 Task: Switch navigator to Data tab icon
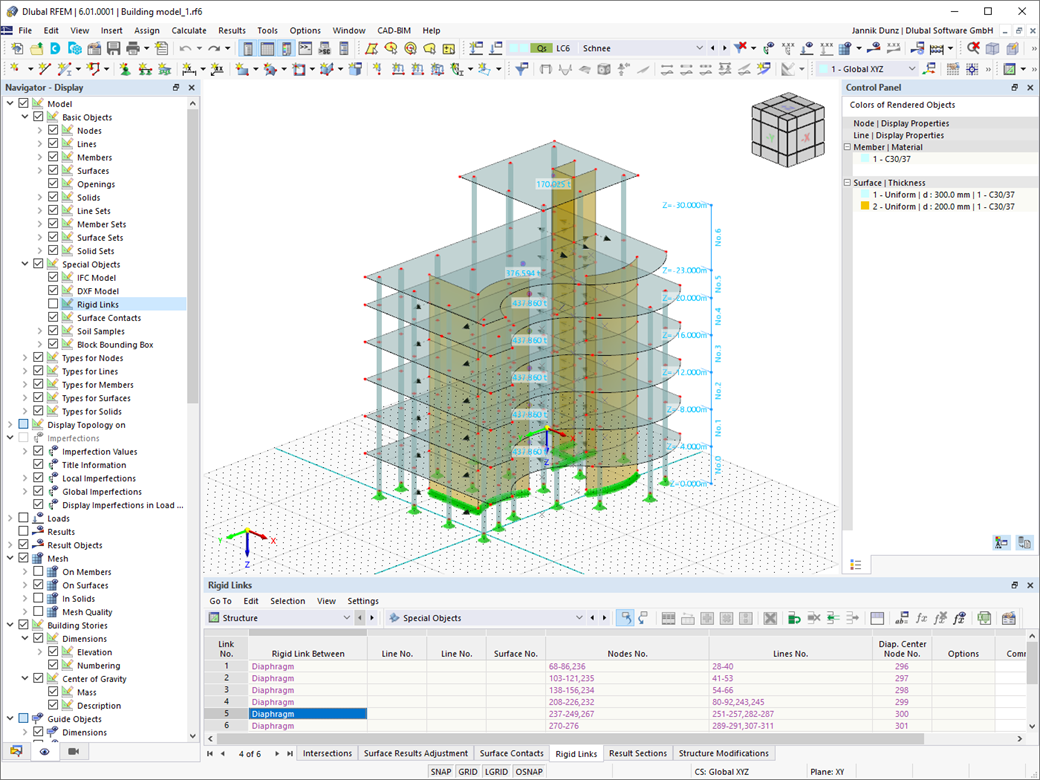(16, 751)
